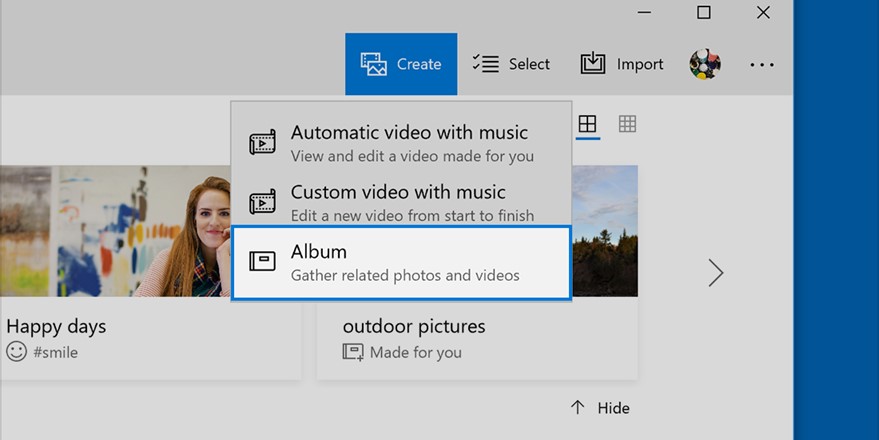This screenshot has width=879, height=440.
Task: Switch to the small-tile grid view
Action: point(627,124)
